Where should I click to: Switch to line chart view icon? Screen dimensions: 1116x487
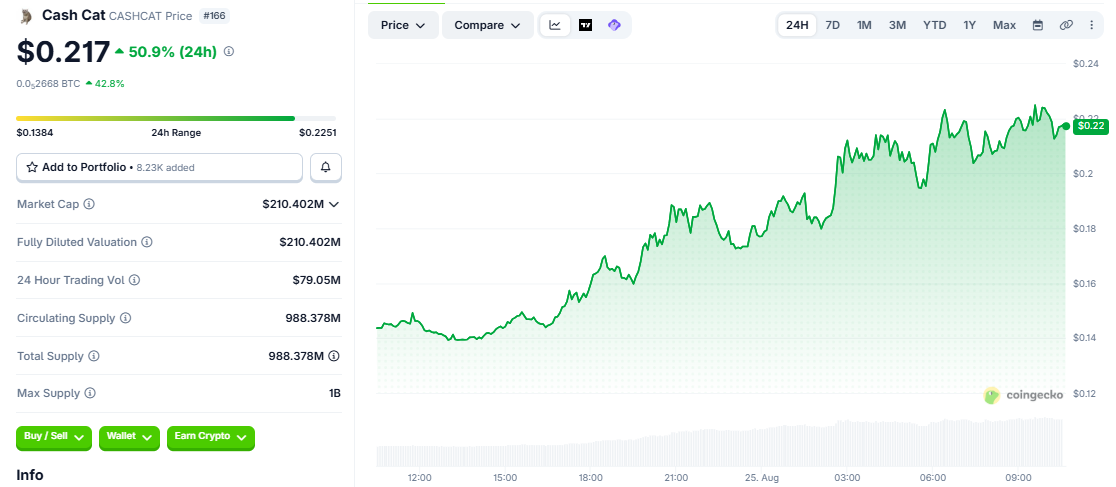point(555,25)
